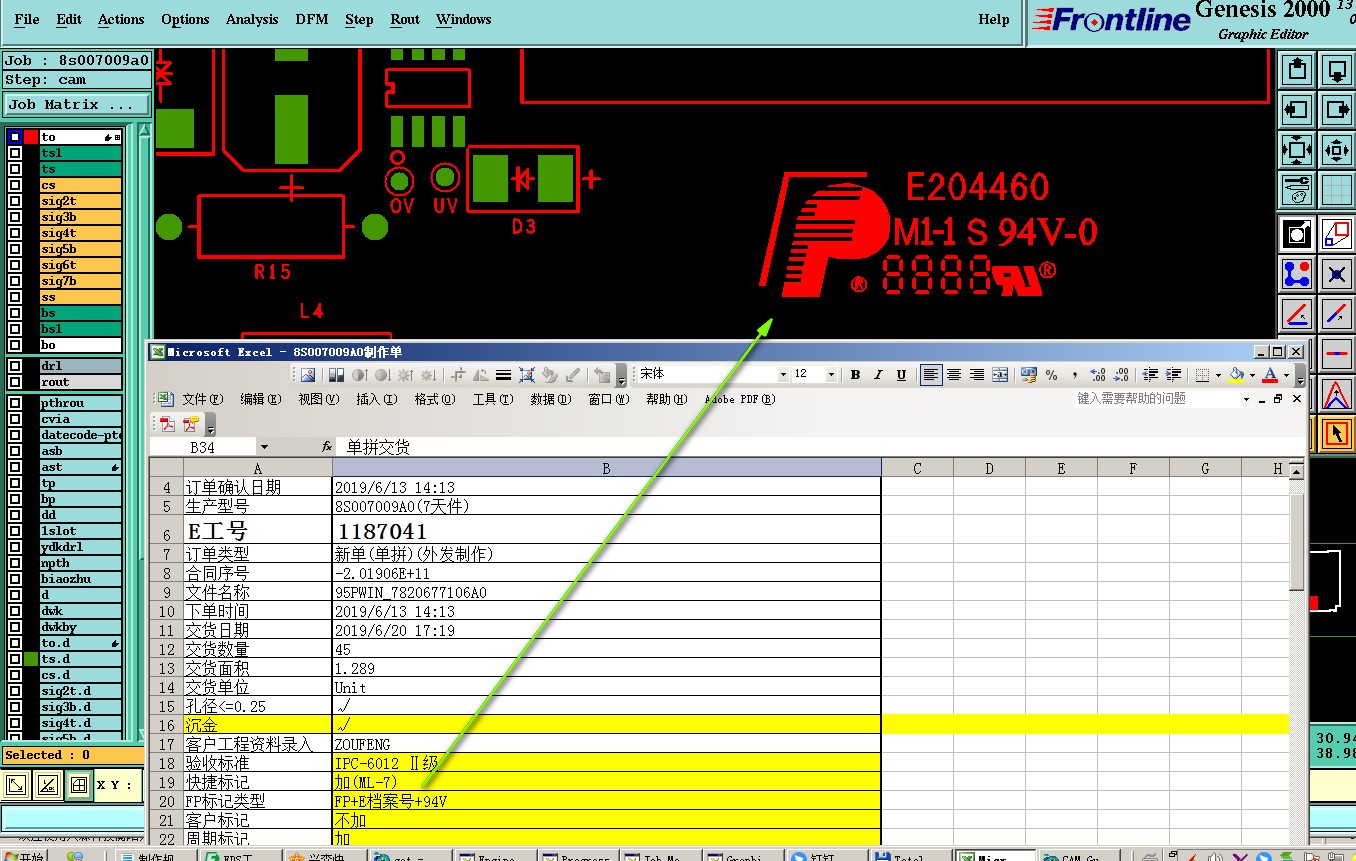Open the Help menu in Genesis

[993, 19]
